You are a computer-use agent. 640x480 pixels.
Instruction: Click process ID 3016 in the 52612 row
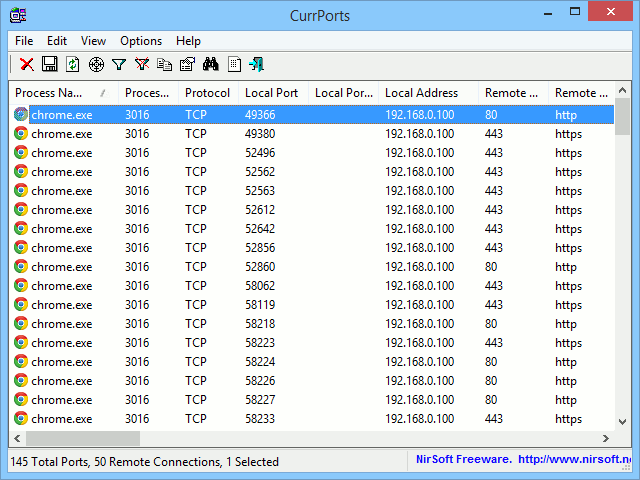coord(137,209)
